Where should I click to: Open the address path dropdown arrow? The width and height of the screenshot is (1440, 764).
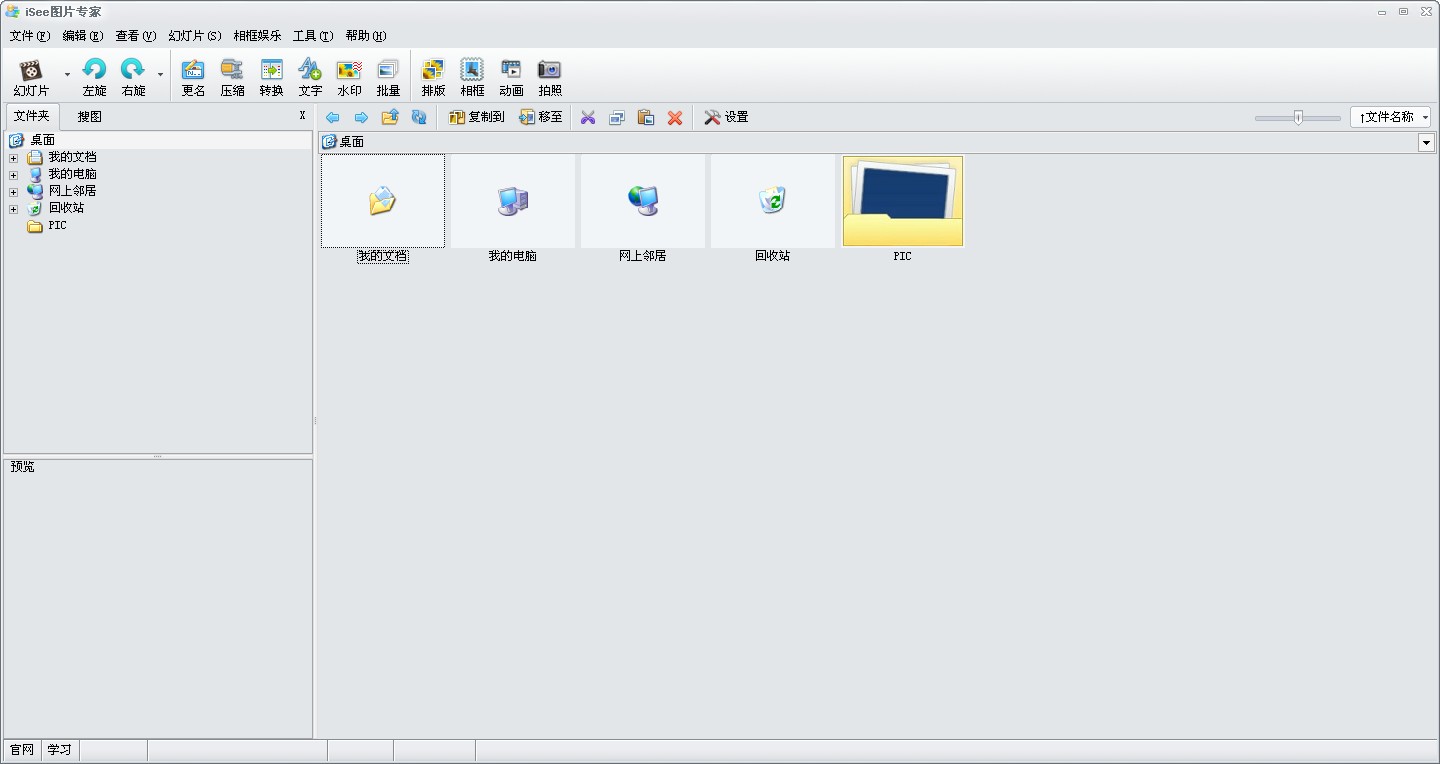pyautogui.click(x=1426, y=143)
